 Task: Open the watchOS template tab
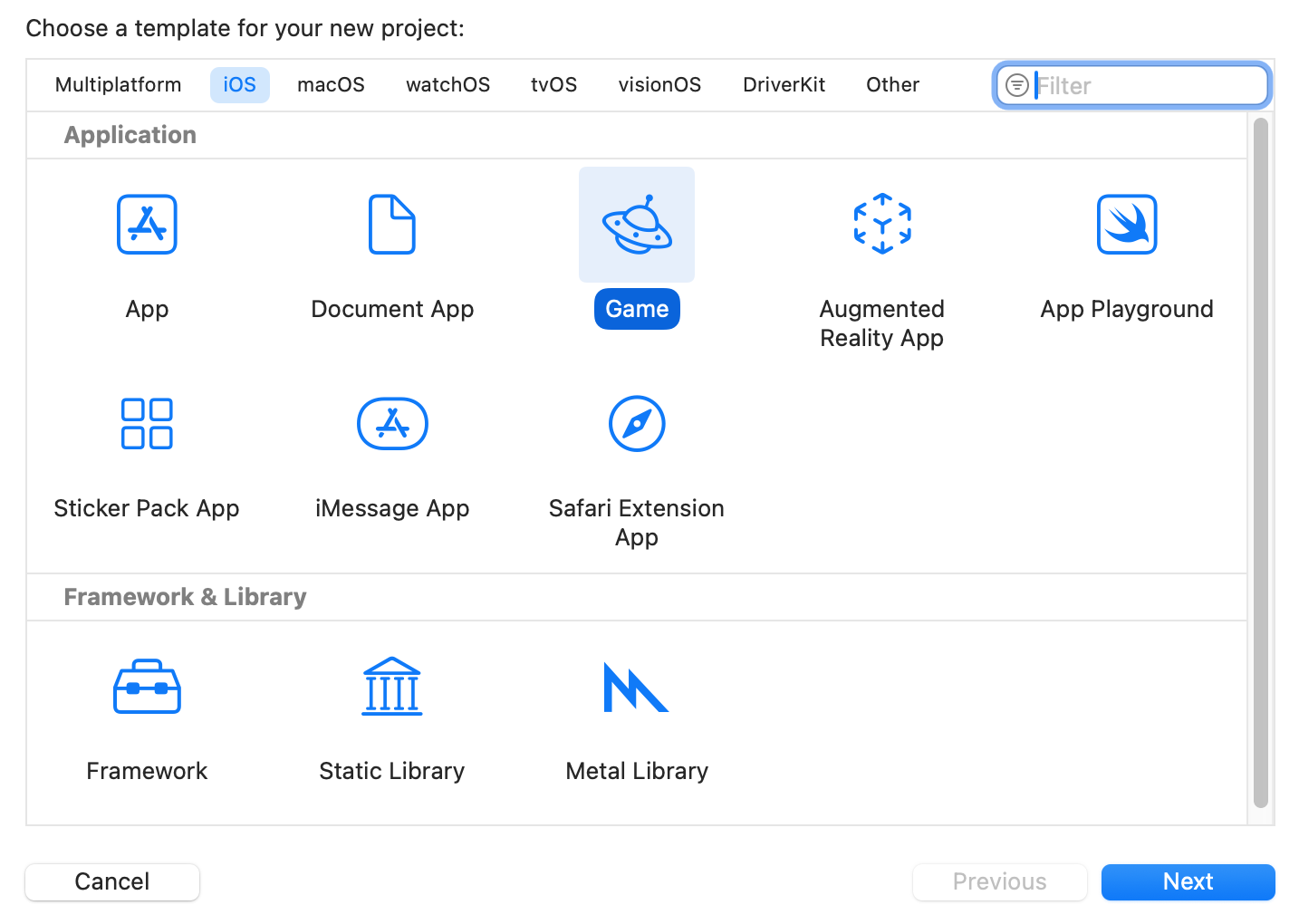coord(447,84)
